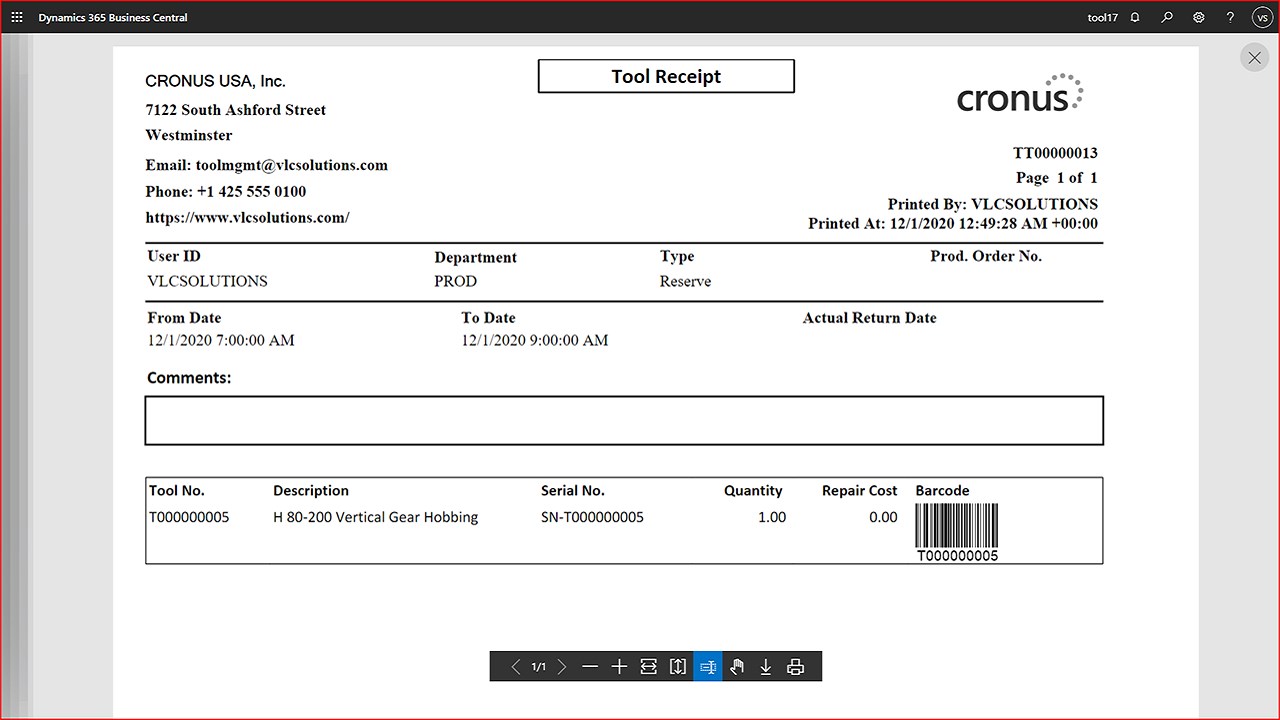Click description H 80-200 Vertical Gear Hobbing

[x=375, y=517]
